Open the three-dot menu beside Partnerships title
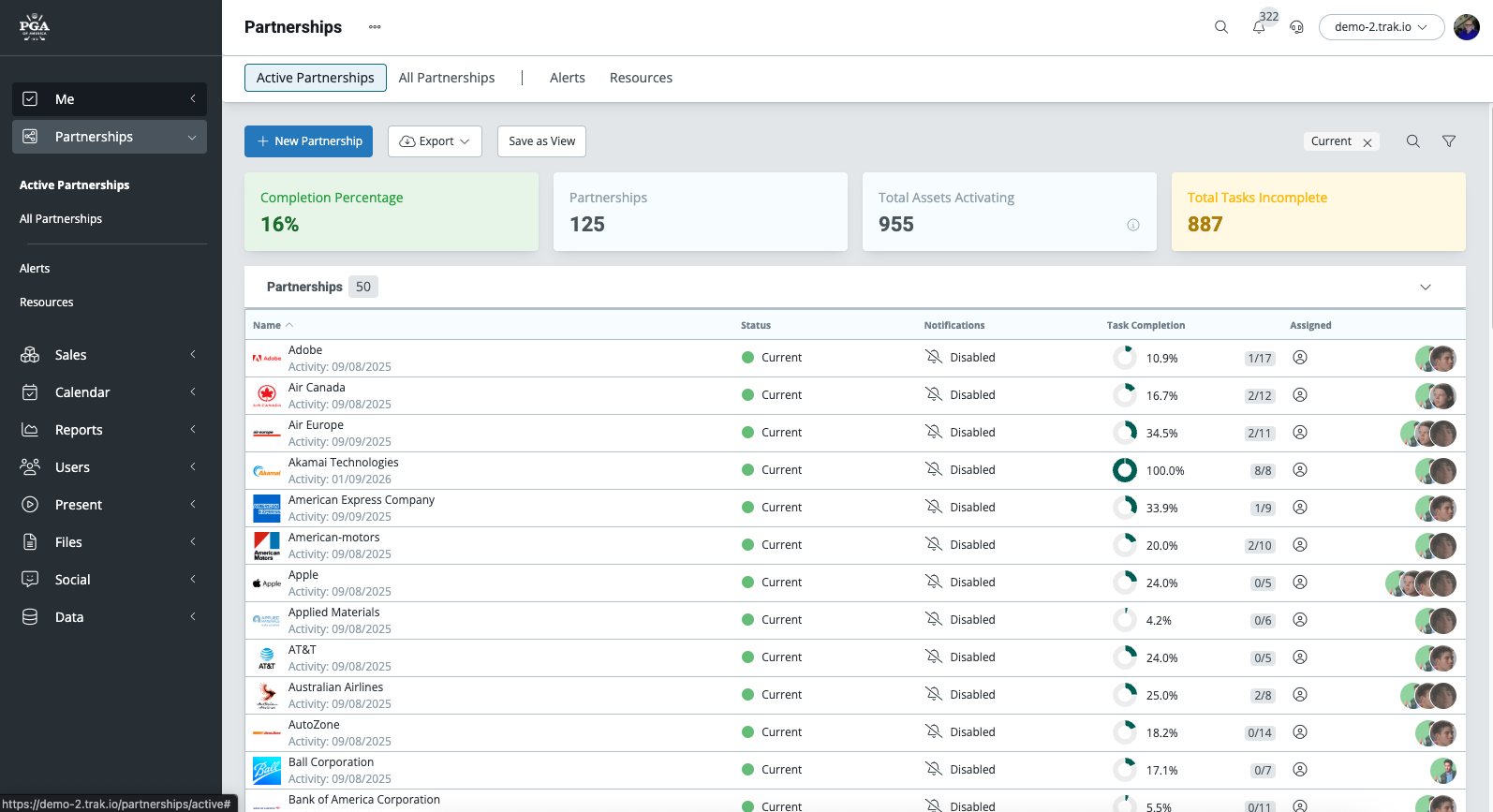Screen dimensions: 1493x812 coord(375,27)
